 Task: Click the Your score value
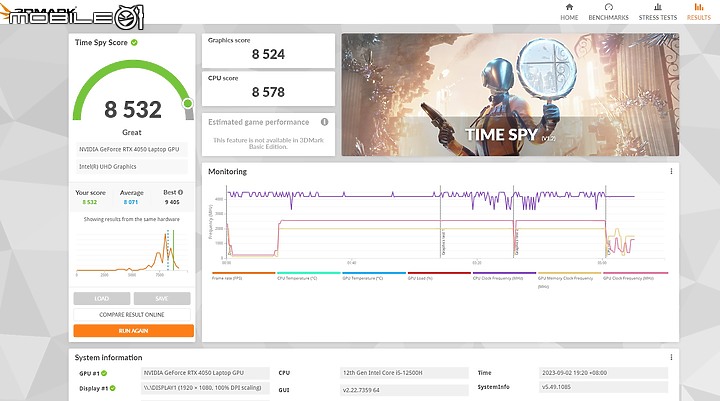(x=90, y=202)
